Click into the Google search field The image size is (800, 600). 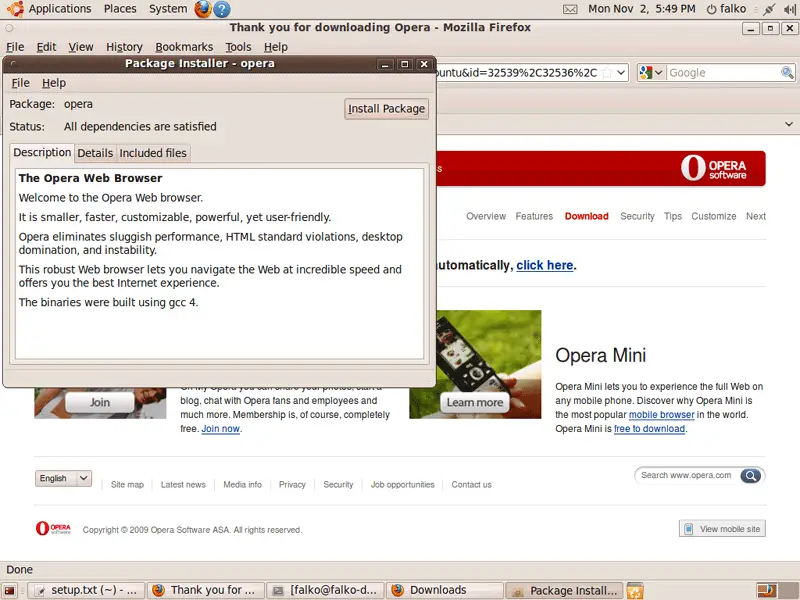pos(723,72)
